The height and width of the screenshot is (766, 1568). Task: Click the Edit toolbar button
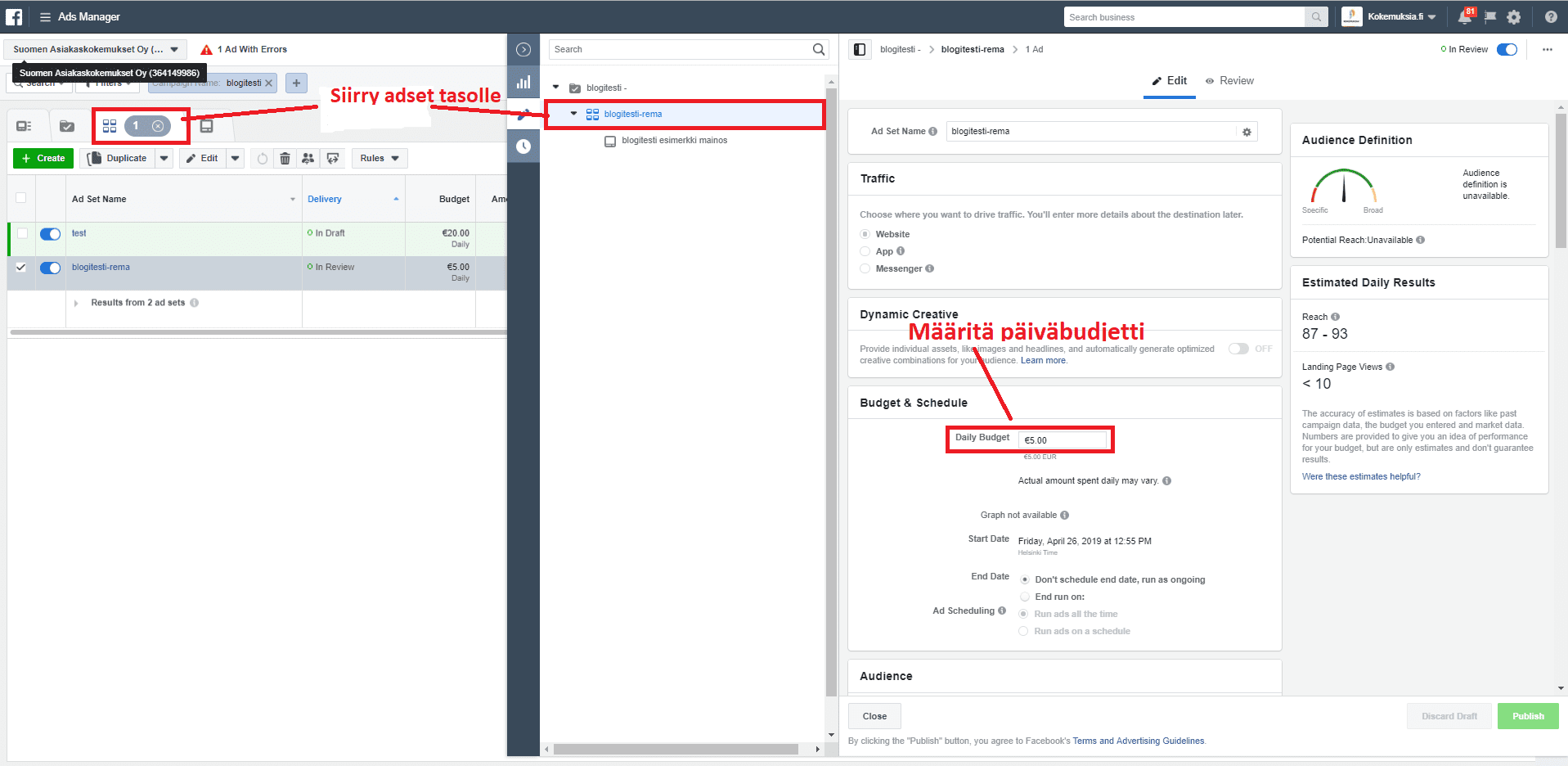202,159
